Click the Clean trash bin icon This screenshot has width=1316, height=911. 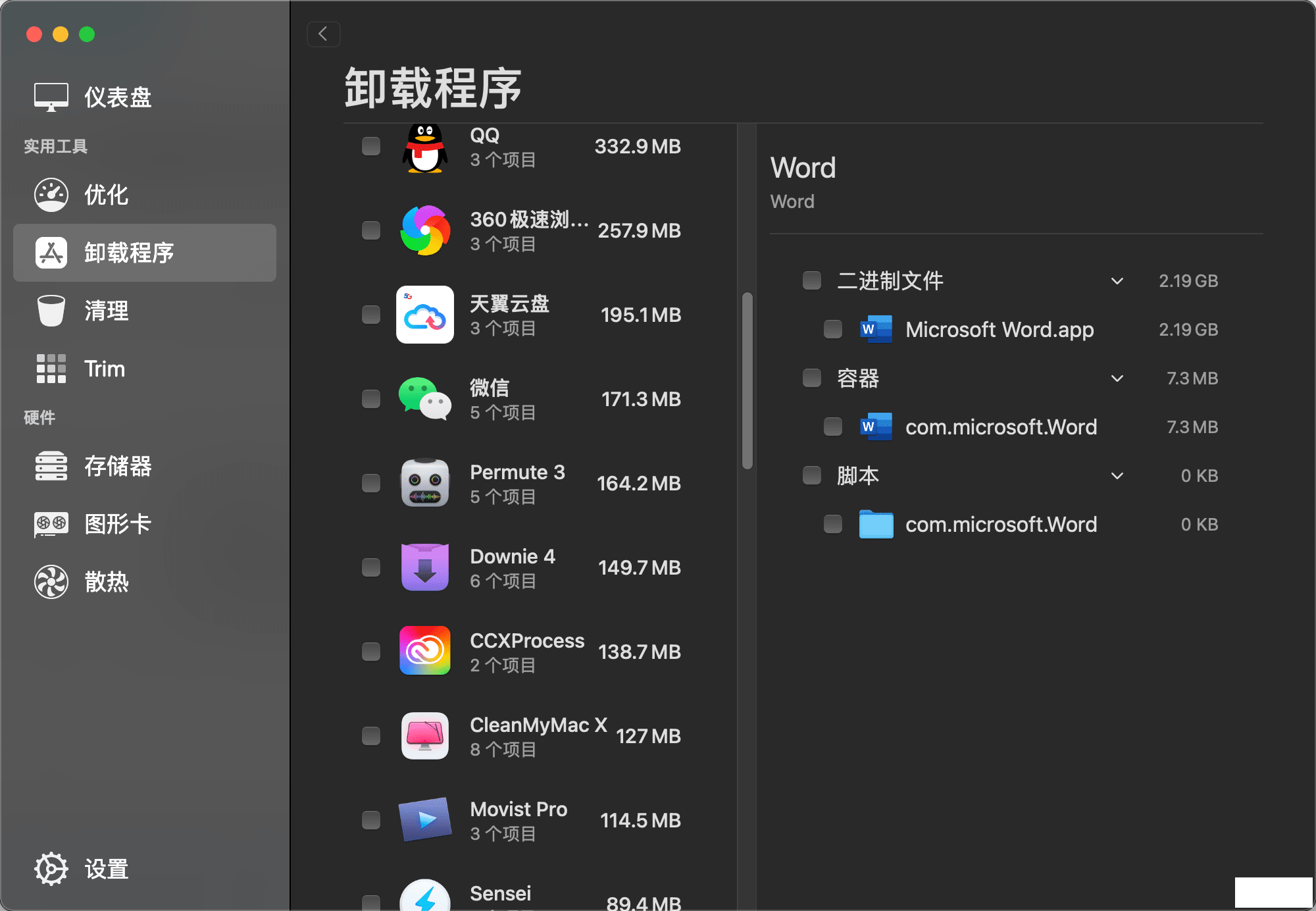pyautogui.click(x=51, y=311)
